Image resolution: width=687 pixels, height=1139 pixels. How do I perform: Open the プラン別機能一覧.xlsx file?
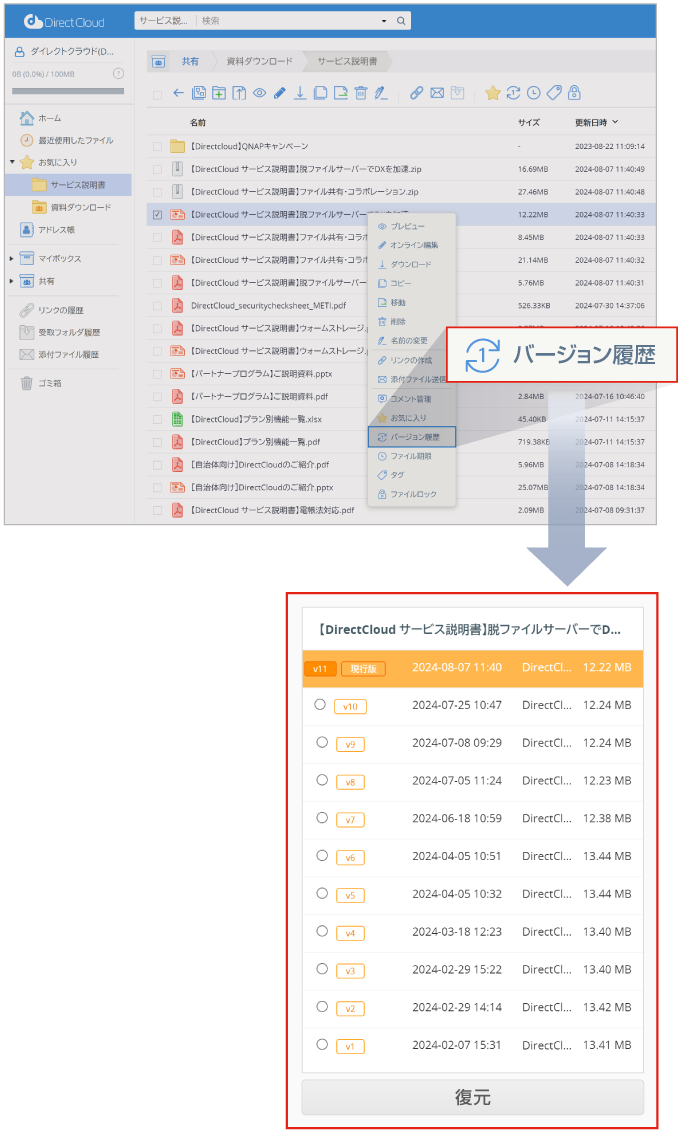(256, 419)
